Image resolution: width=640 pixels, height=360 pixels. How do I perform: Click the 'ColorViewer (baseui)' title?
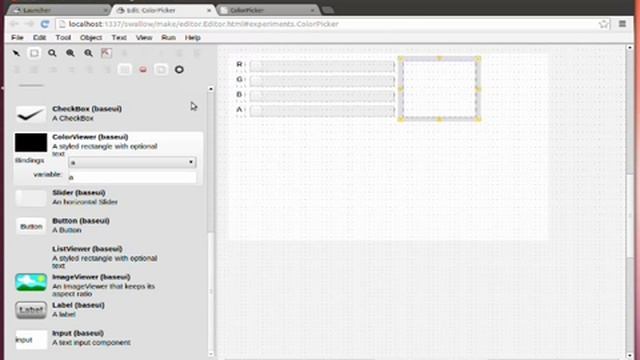90,137
